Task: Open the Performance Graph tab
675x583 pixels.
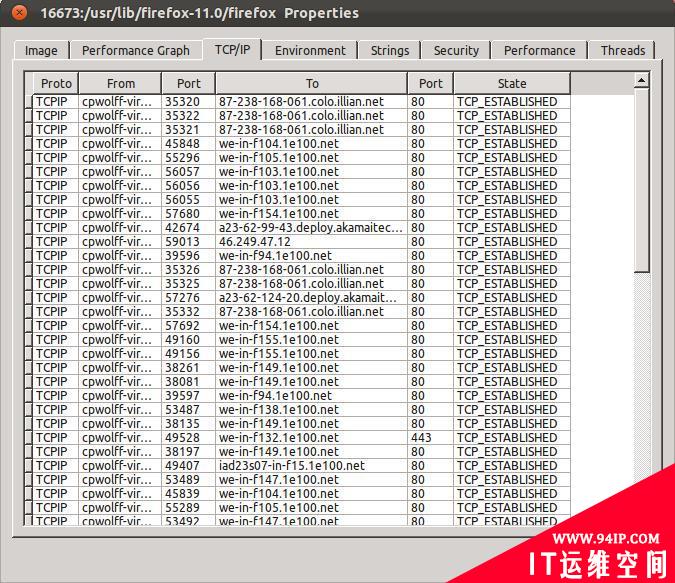Action: point(136,50)
